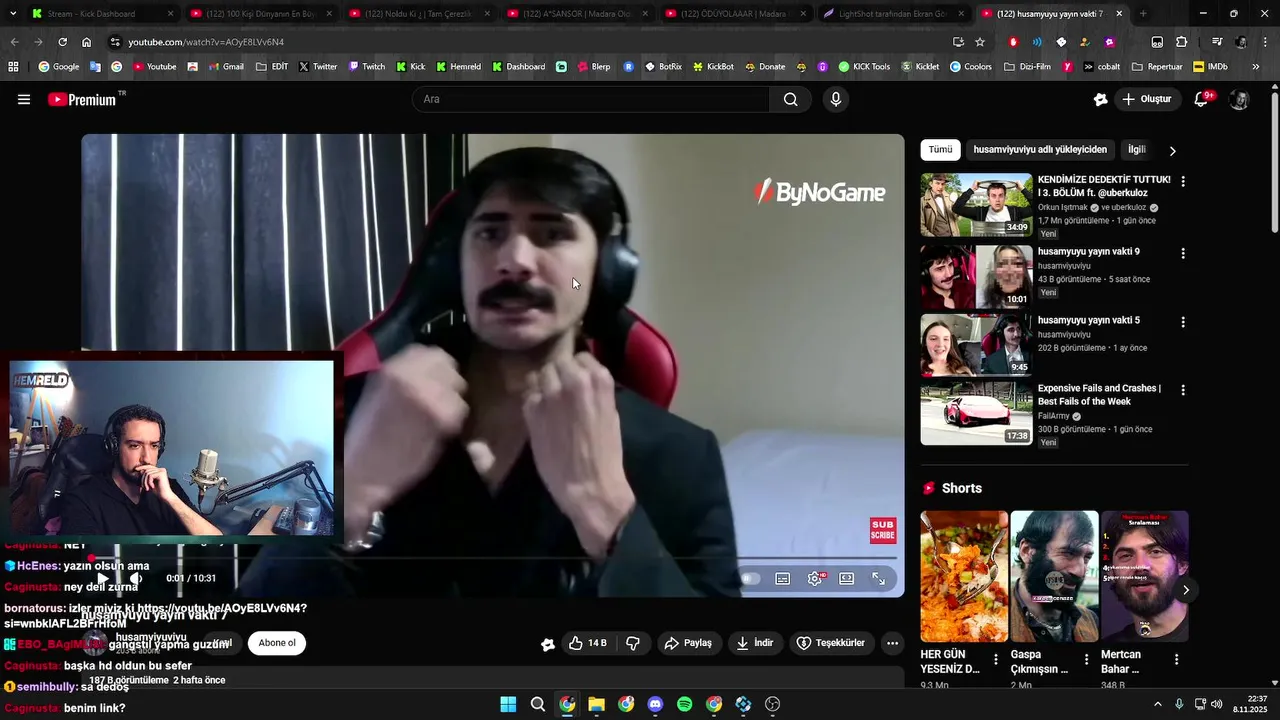This screenshot has height=720, width=1280.
Task: Click the Paylaş share button
Action: [x=688, y=643]
